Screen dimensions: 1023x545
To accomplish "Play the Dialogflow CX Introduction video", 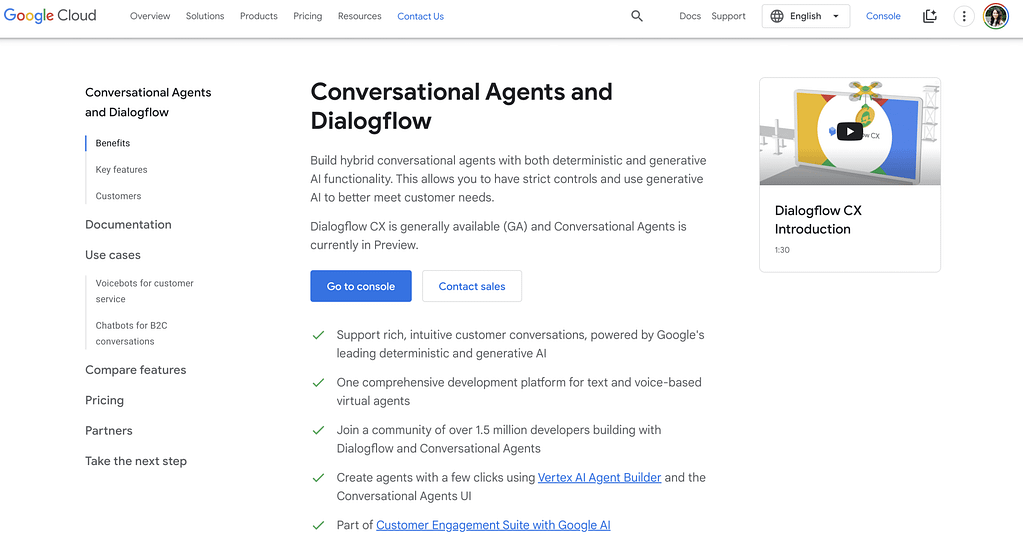I will click(x=849, y=131).
